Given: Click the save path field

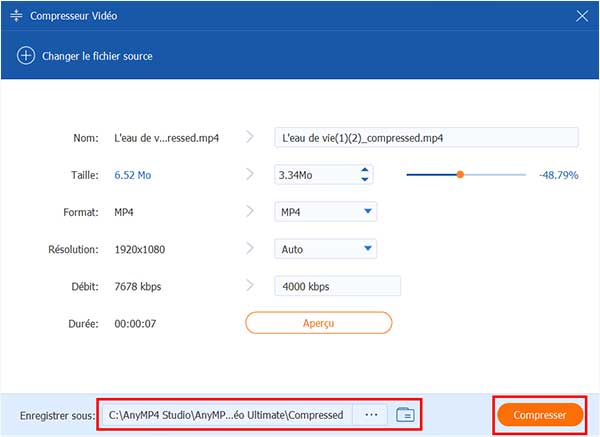Looking at the screenshot, I should click(x=224, y=414).
